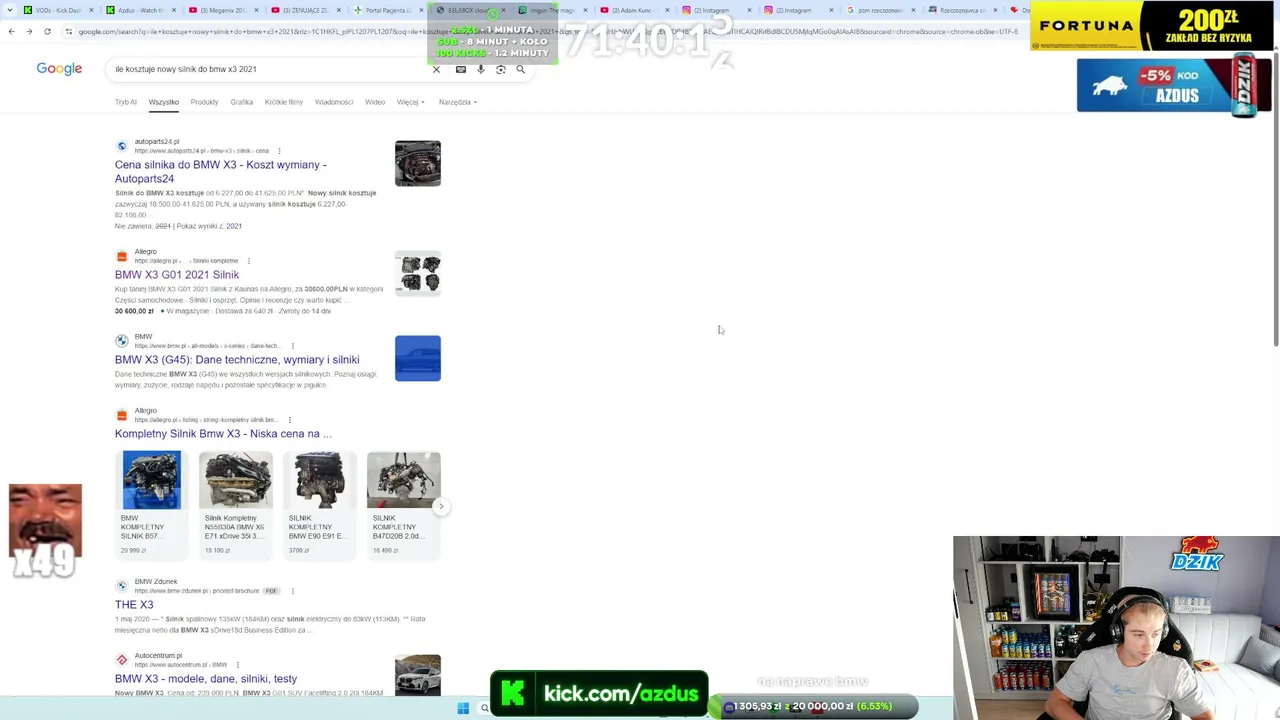Open the 'BMW KOMPLETNY SILNIK B57' product card

click(151, 504)
